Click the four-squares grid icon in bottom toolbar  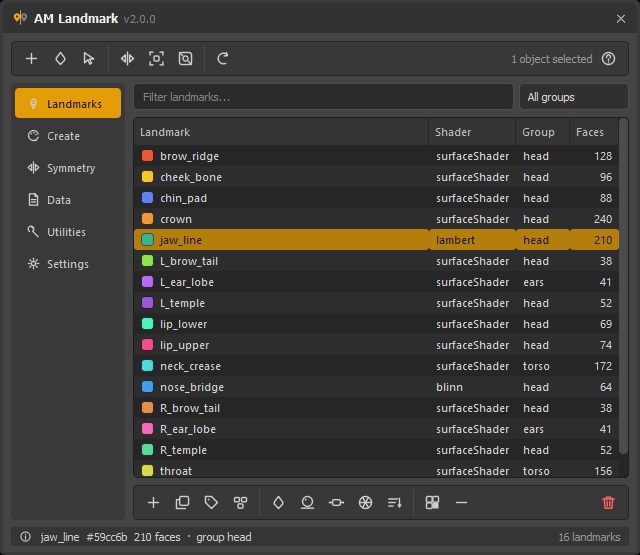click(x=432, y=502)
